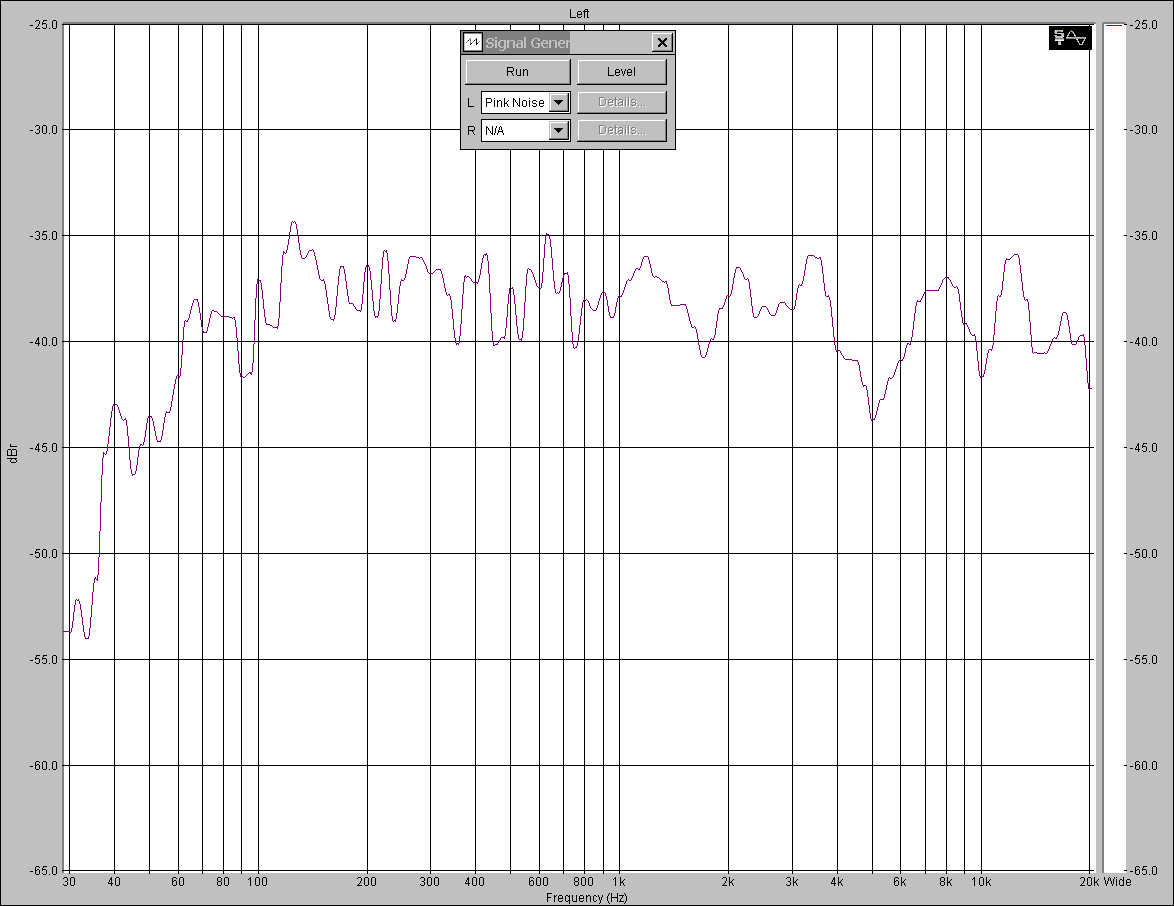The width and height of the screenshot is (1174, 906).
Task: Click Details button beside Pink Noise
Action: tap(621, 103)
